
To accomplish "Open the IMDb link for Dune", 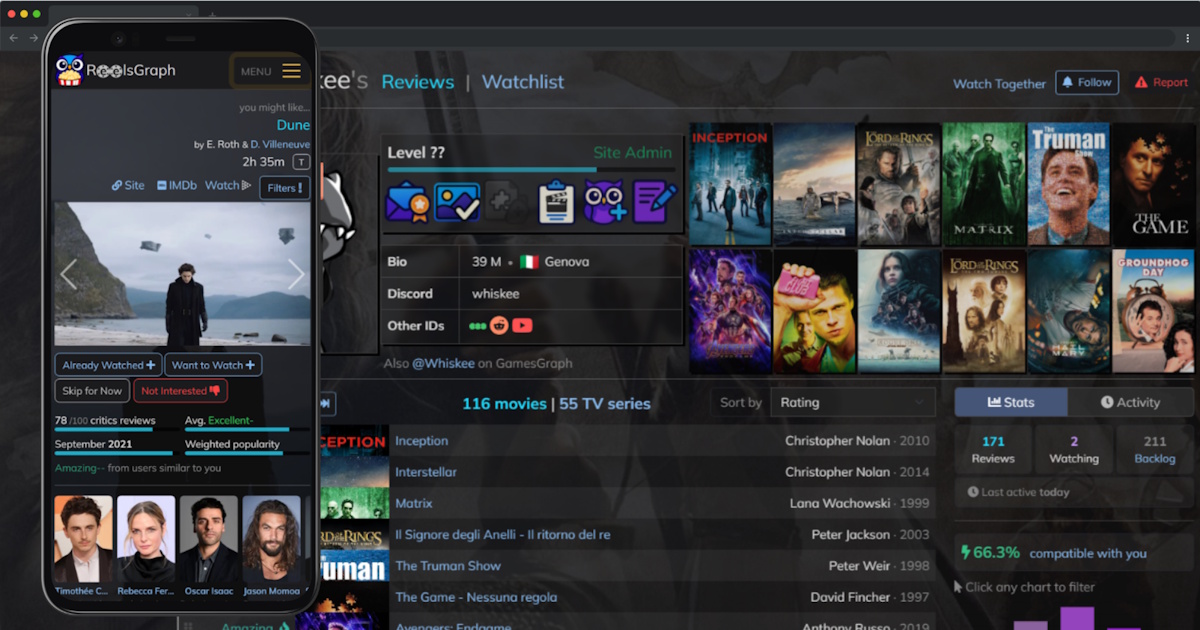I will [x=177, y=186].
